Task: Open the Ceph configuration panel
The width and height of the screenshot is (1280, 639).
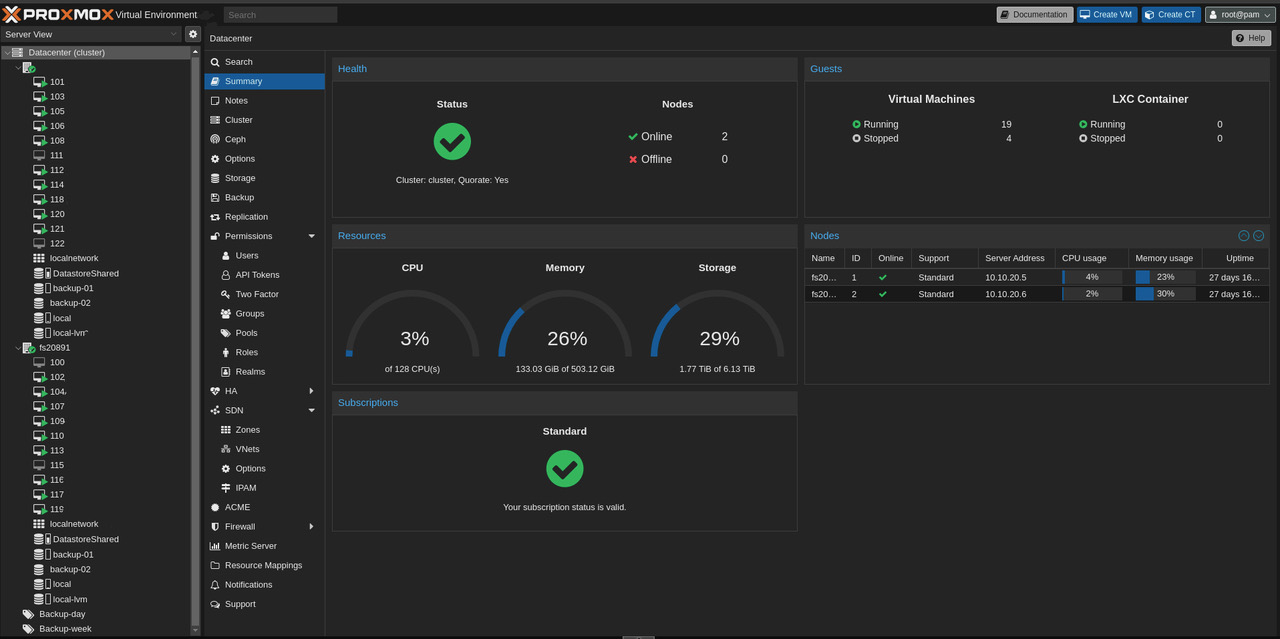Action: (238, 138)
